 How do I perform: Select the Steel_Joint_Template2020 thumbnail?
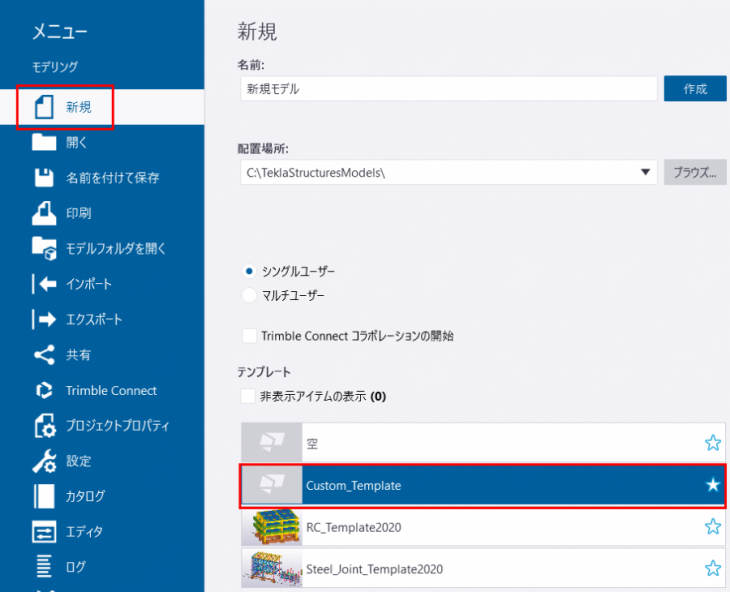pos(272,569)
